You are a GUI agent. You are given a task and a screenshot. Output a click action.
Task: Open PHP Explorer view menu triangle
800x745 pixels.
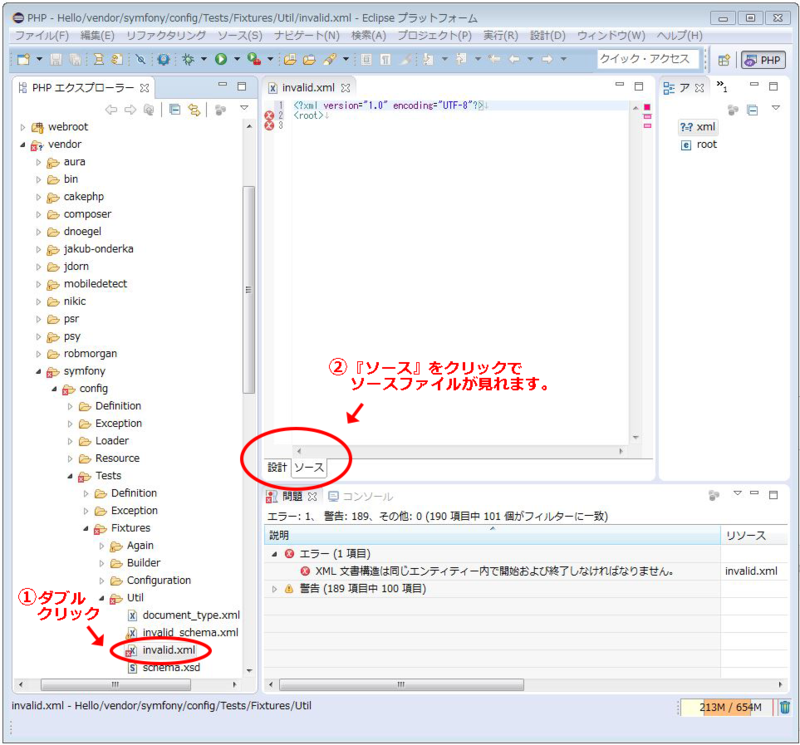click(244, 108)
